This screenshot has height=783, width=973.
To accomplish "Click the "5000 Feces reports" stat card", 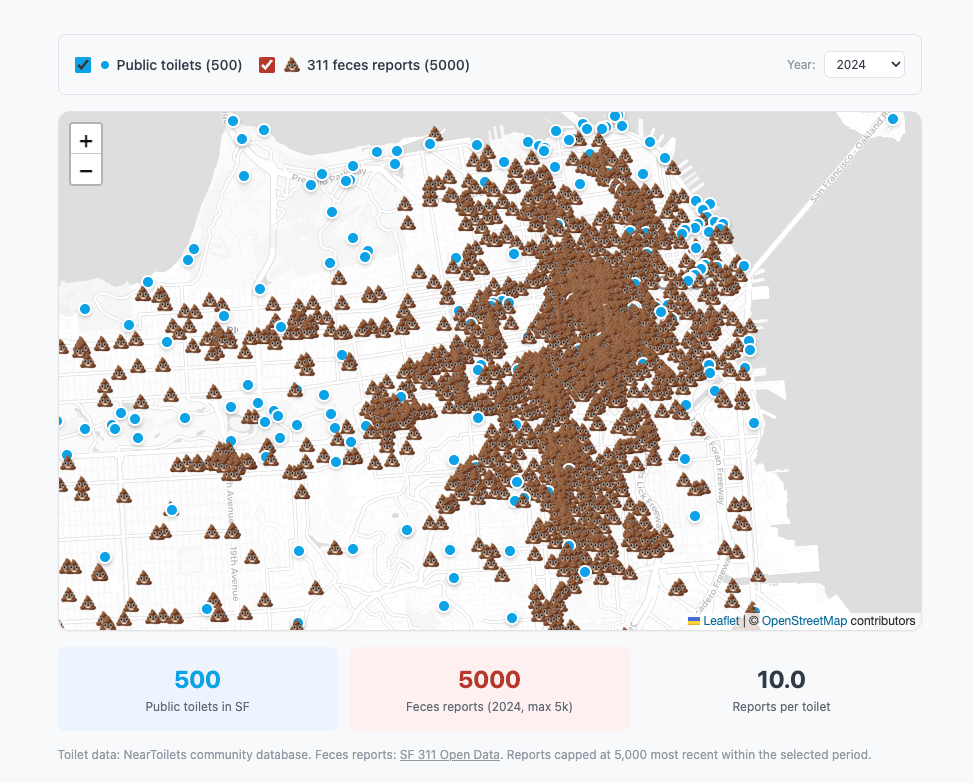I will 489,688.
